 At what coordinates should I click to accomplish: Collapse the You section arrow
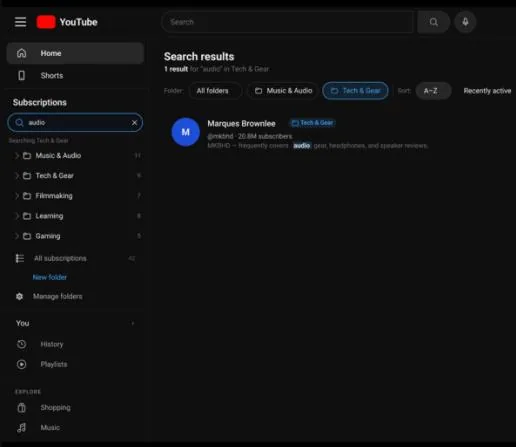tap(133, 323)
